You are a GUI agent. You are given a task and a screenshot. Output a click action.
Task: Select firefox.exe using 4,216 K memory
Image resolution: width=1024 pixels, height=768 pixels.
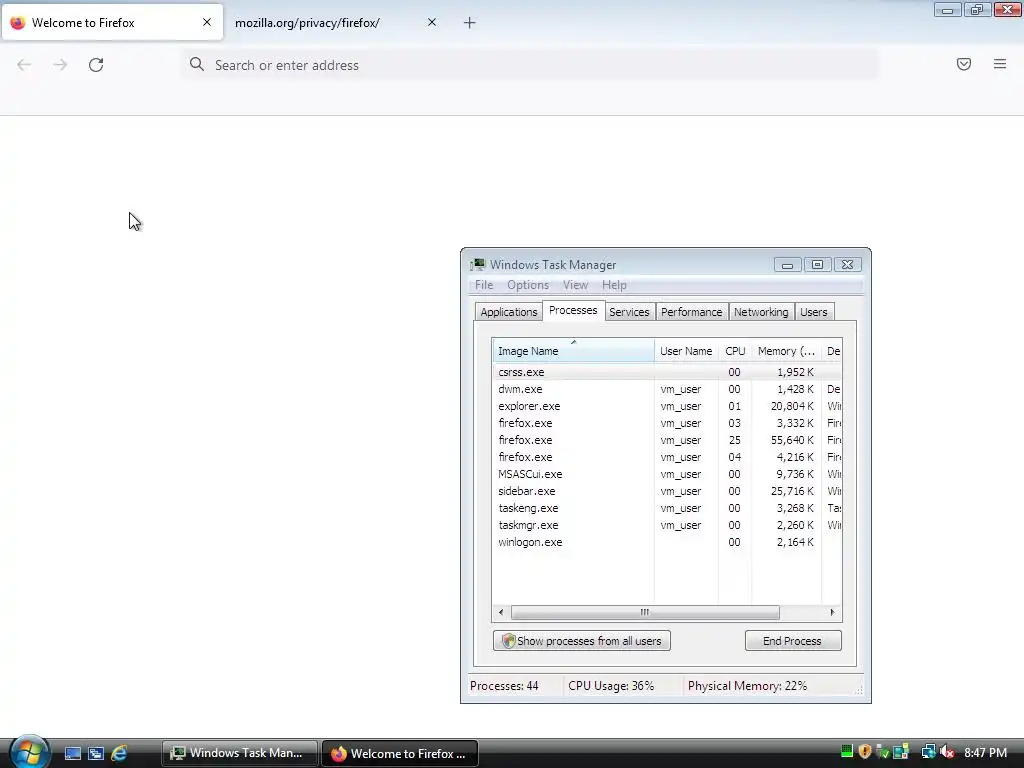click(x=667, y=456)
